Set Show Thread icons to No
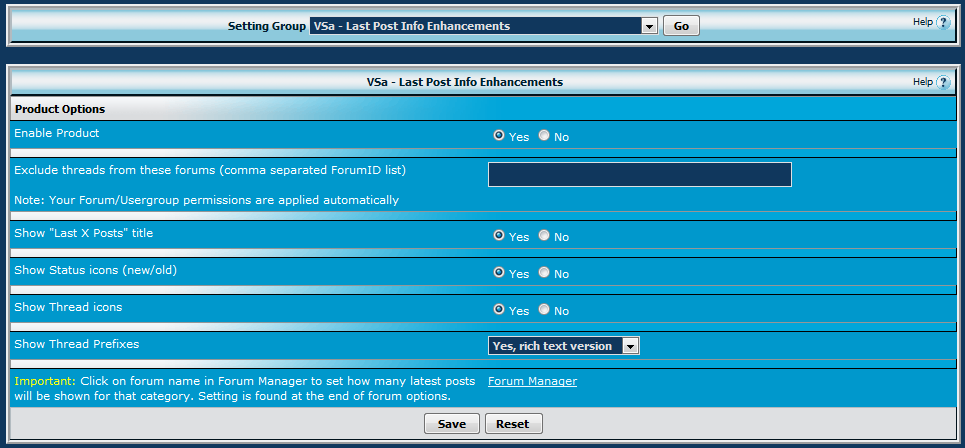The width and height of the screenshot is (965, 448). [x=544, y=310]
